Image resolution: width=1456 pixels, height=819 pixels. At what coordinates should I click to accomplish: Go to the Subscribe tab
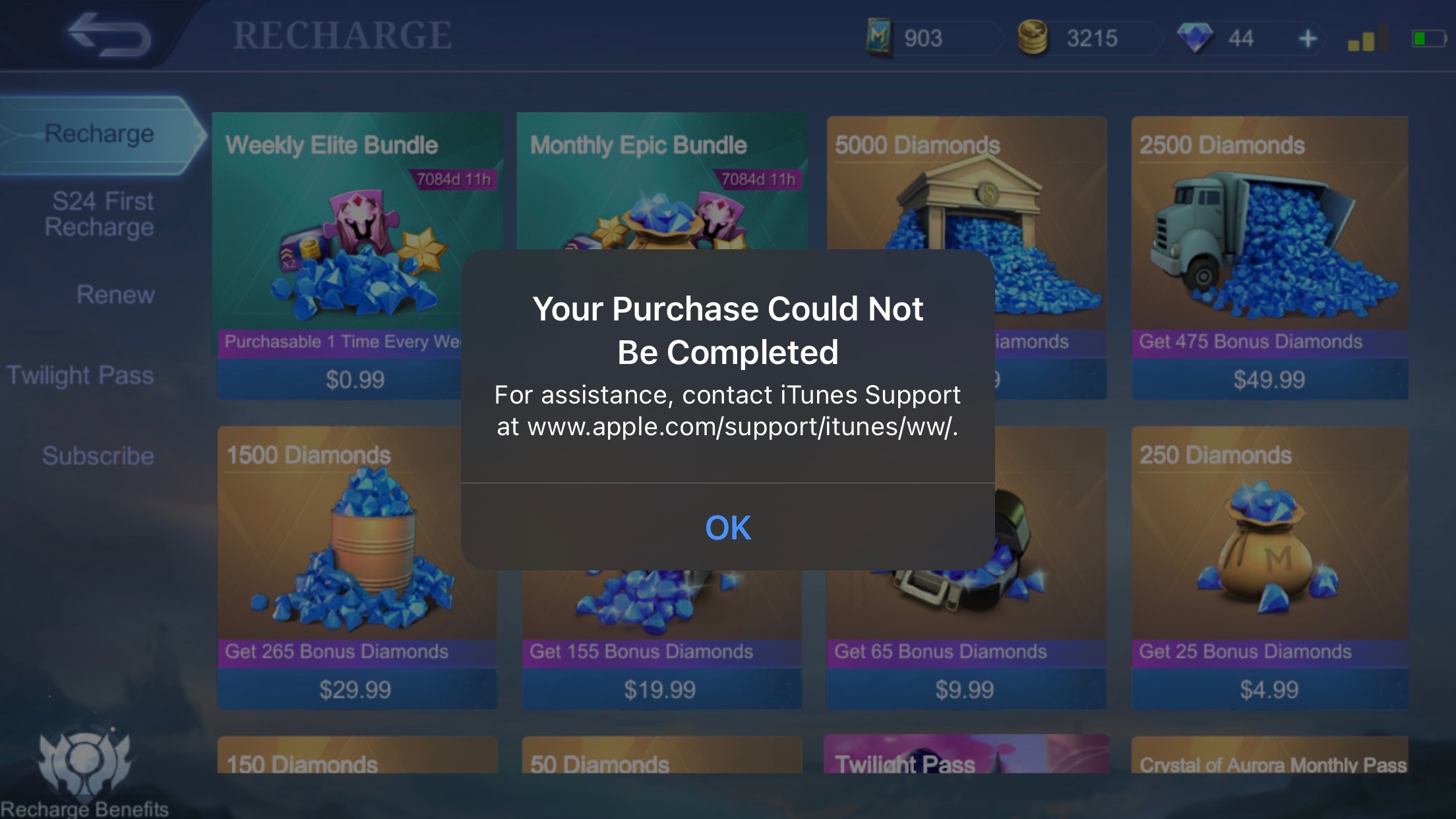(98, 456)
